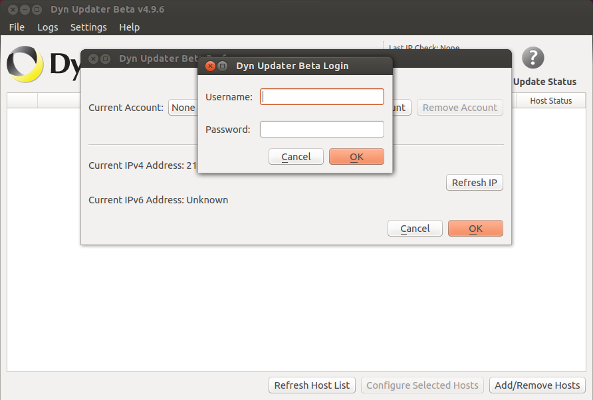Image resolution: width=593 pixels, height=400 pixels.
Task: Click the Password label
Action: pos(228,130)
